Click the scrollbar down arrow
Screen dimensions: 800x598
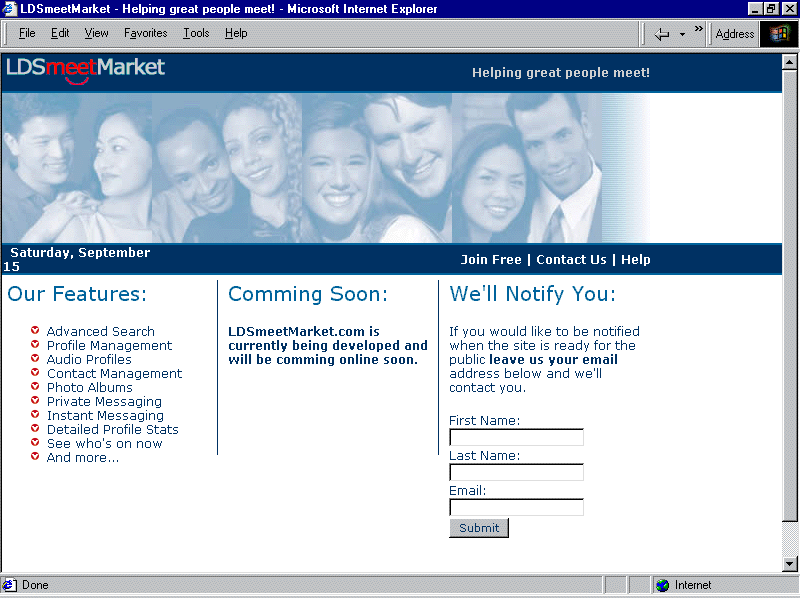click(x=790, y=564)
